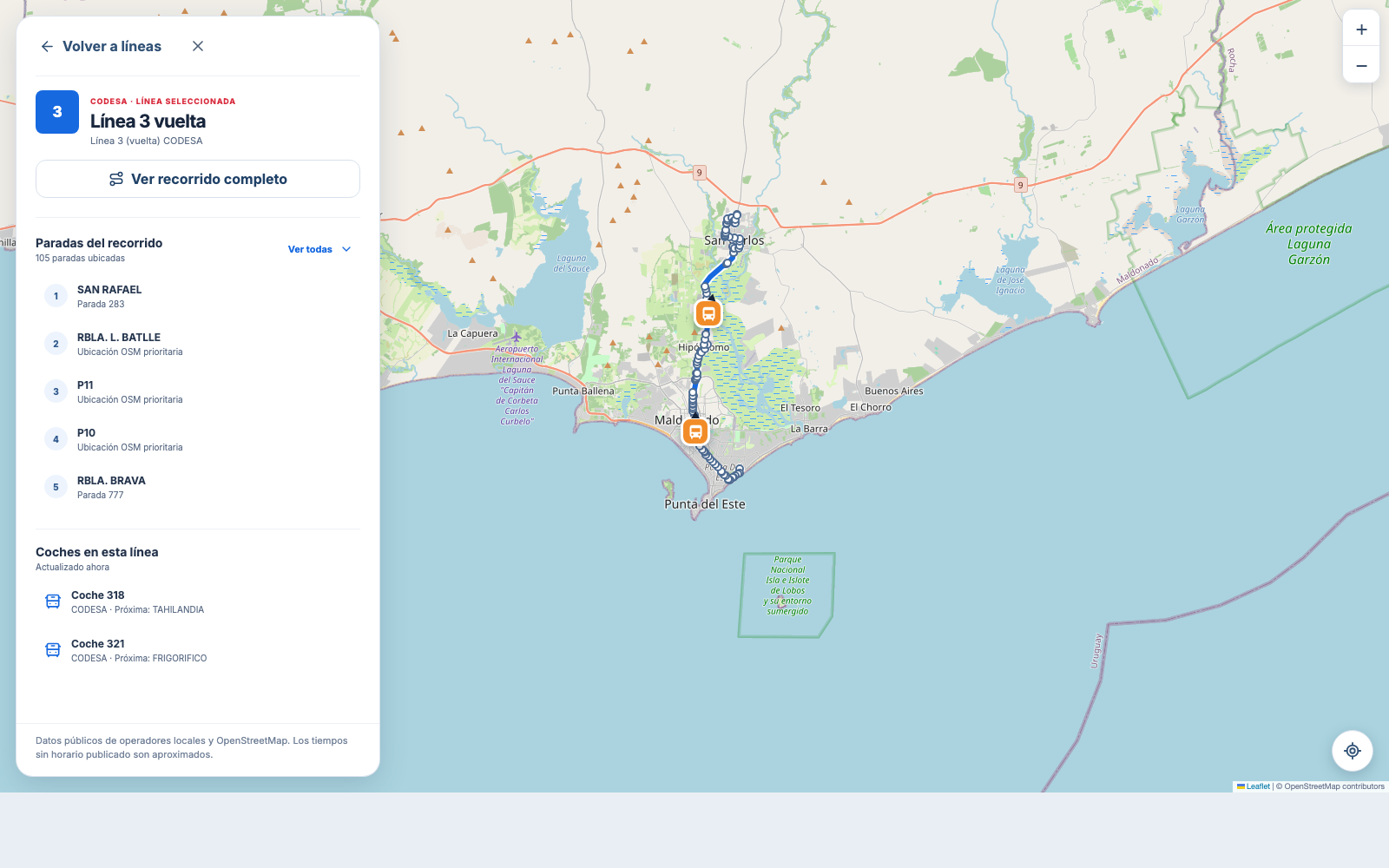Open Ver recorrido completo
1389x868 pixels.
point(198,179)
